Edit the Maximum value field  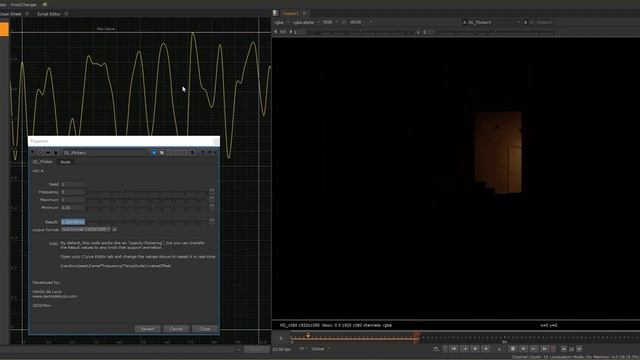coord(73,200)
